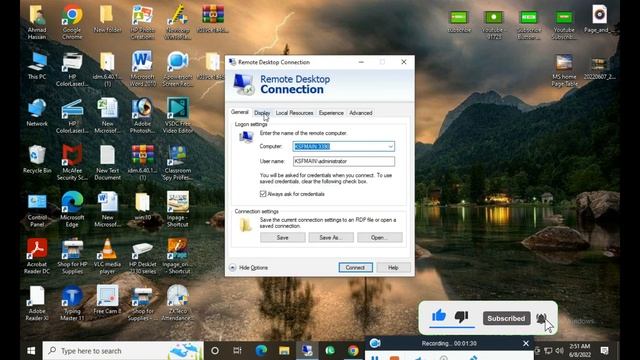Click the Save button in Connection settings
Screen dimensions: 640x360
click(x=282, y=237)
